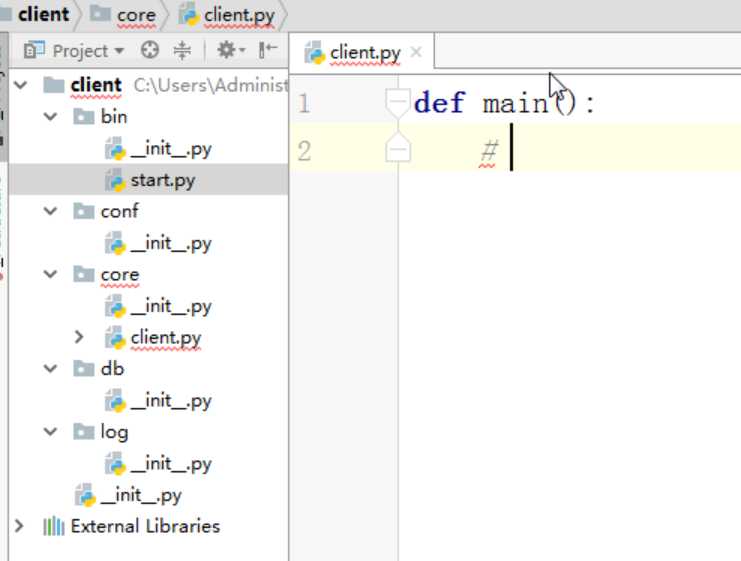Collapse the def main code fold on line 1

point(397,102)
